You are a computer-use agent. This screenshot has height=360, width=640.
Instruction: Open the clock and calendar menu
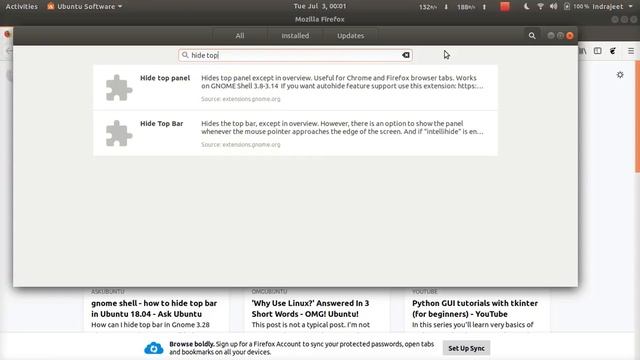[320, 6]
